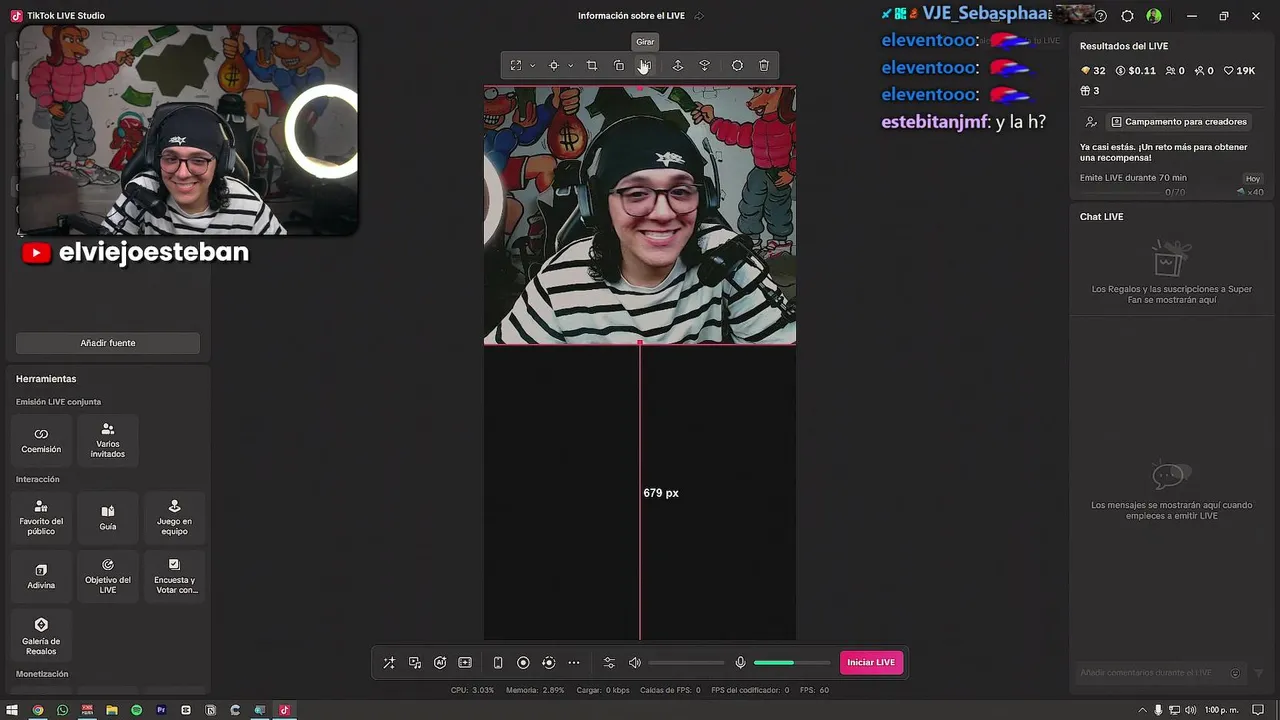Toggle the portrait phone orientation icon

point(498,663)
